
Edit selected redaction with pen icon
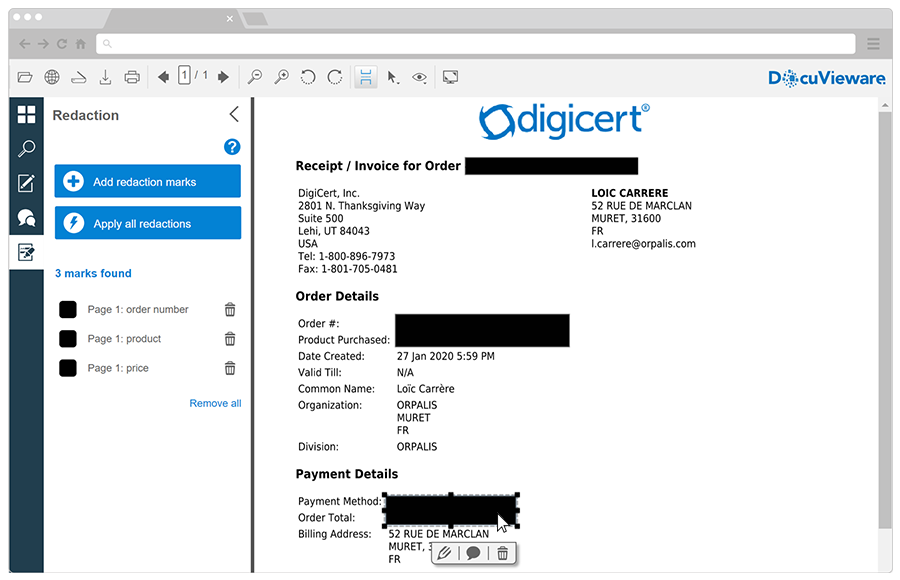(444, 553)
